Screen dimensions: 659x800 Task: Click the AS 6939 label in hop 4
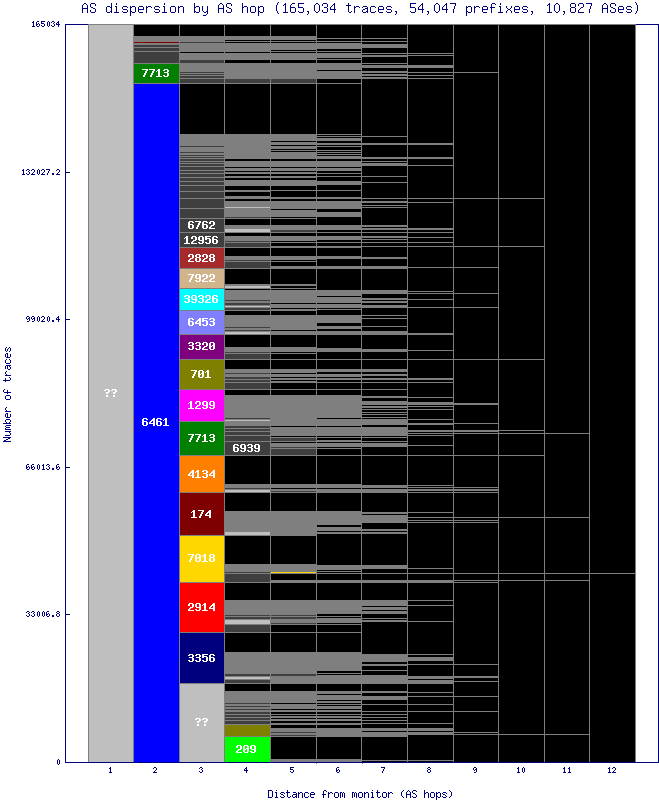(246, 448)
